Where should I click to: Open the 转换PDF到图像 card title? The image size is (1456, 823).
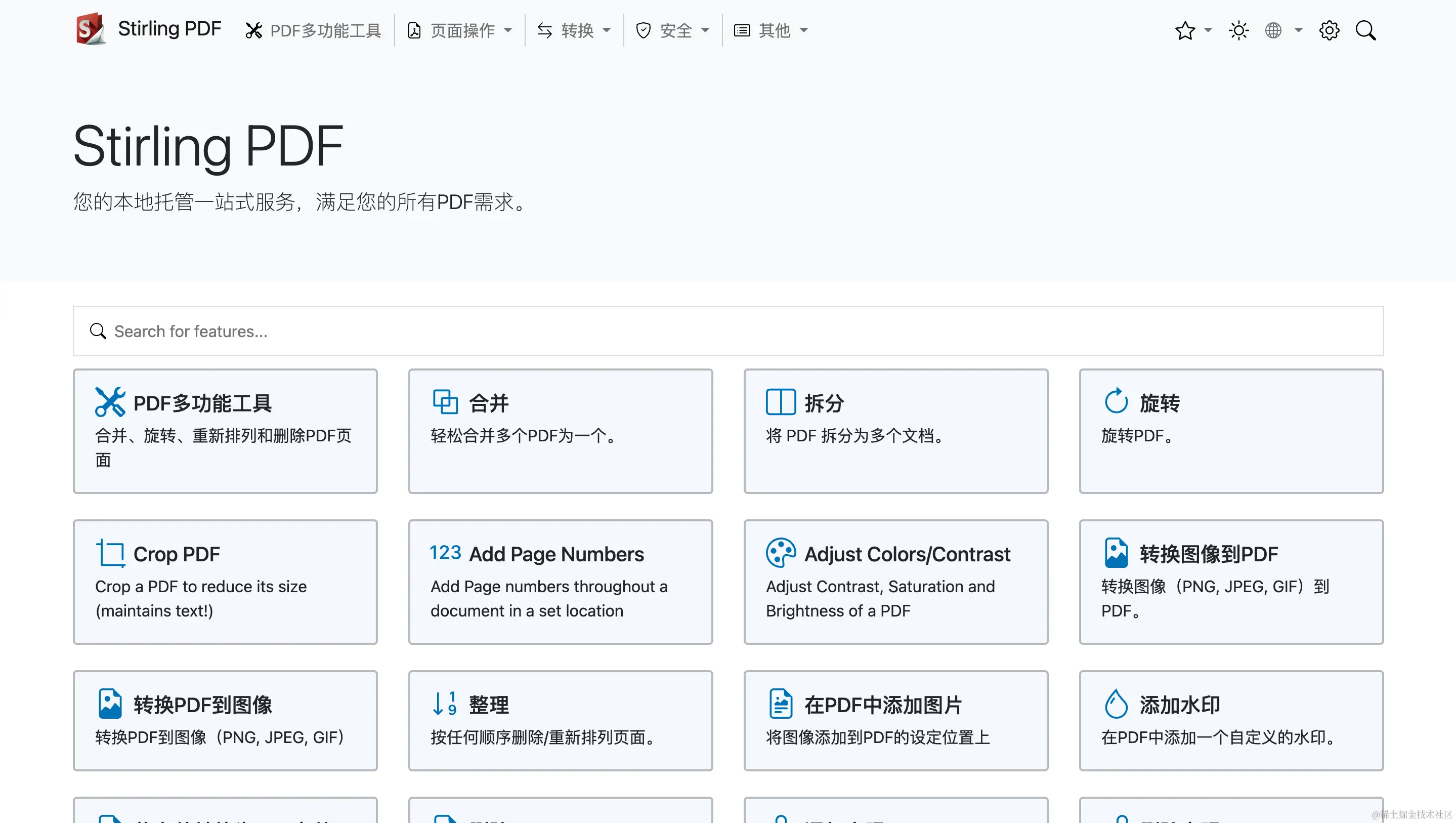tap(203, 705)
